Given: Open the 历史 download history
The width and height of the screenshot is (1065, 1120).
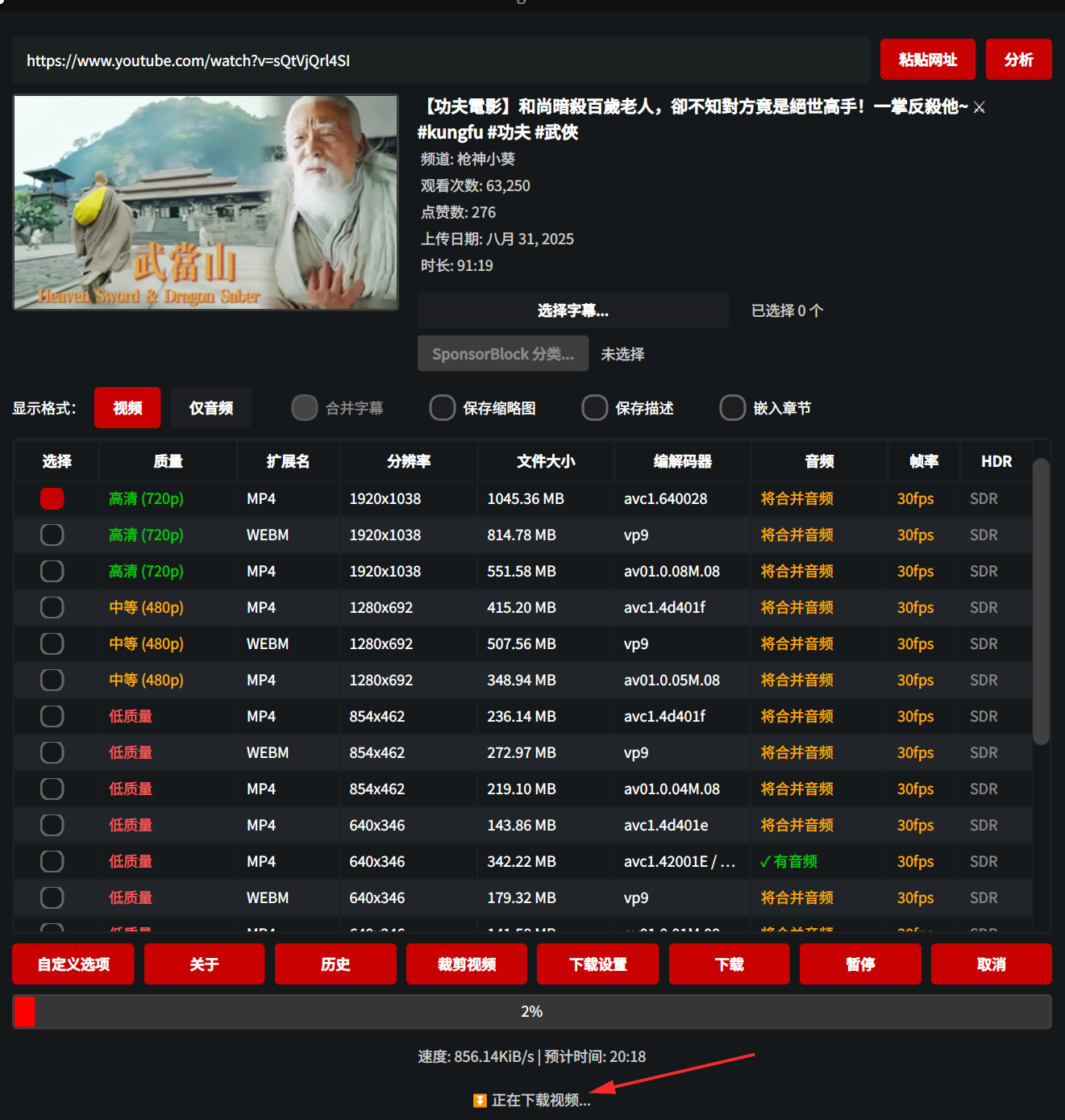Looking at the screenshot, I should (335, 964).
